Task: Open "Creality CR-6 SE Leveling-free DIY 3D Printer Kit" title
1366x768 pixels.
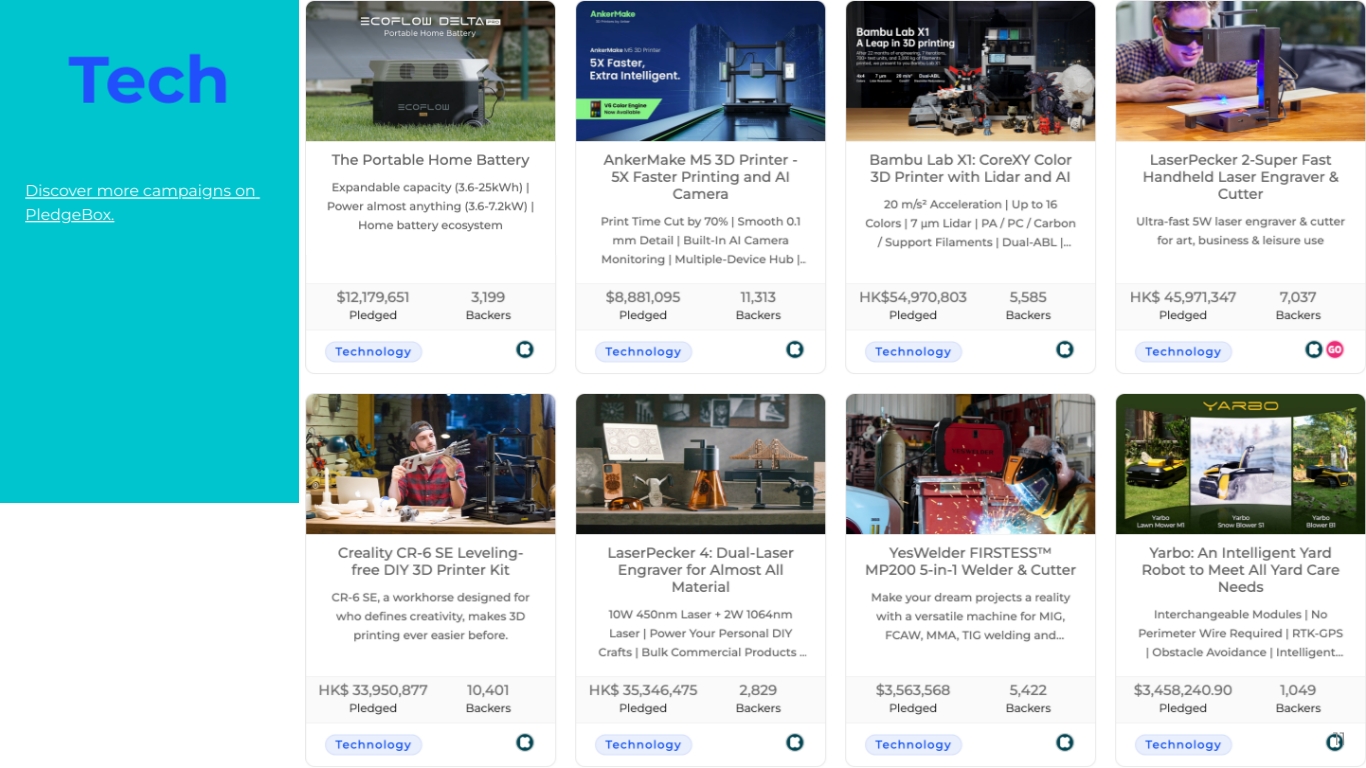Action: (431, 561)
